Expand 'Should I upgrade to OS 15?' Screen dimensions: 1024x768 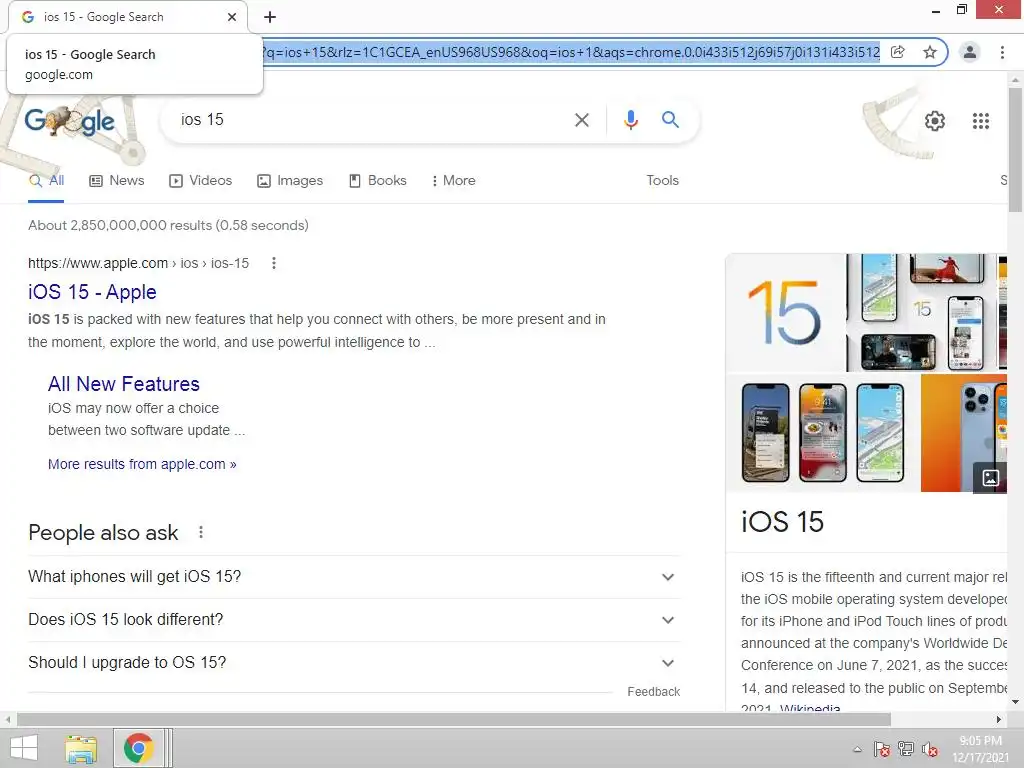tap(354, 663)
